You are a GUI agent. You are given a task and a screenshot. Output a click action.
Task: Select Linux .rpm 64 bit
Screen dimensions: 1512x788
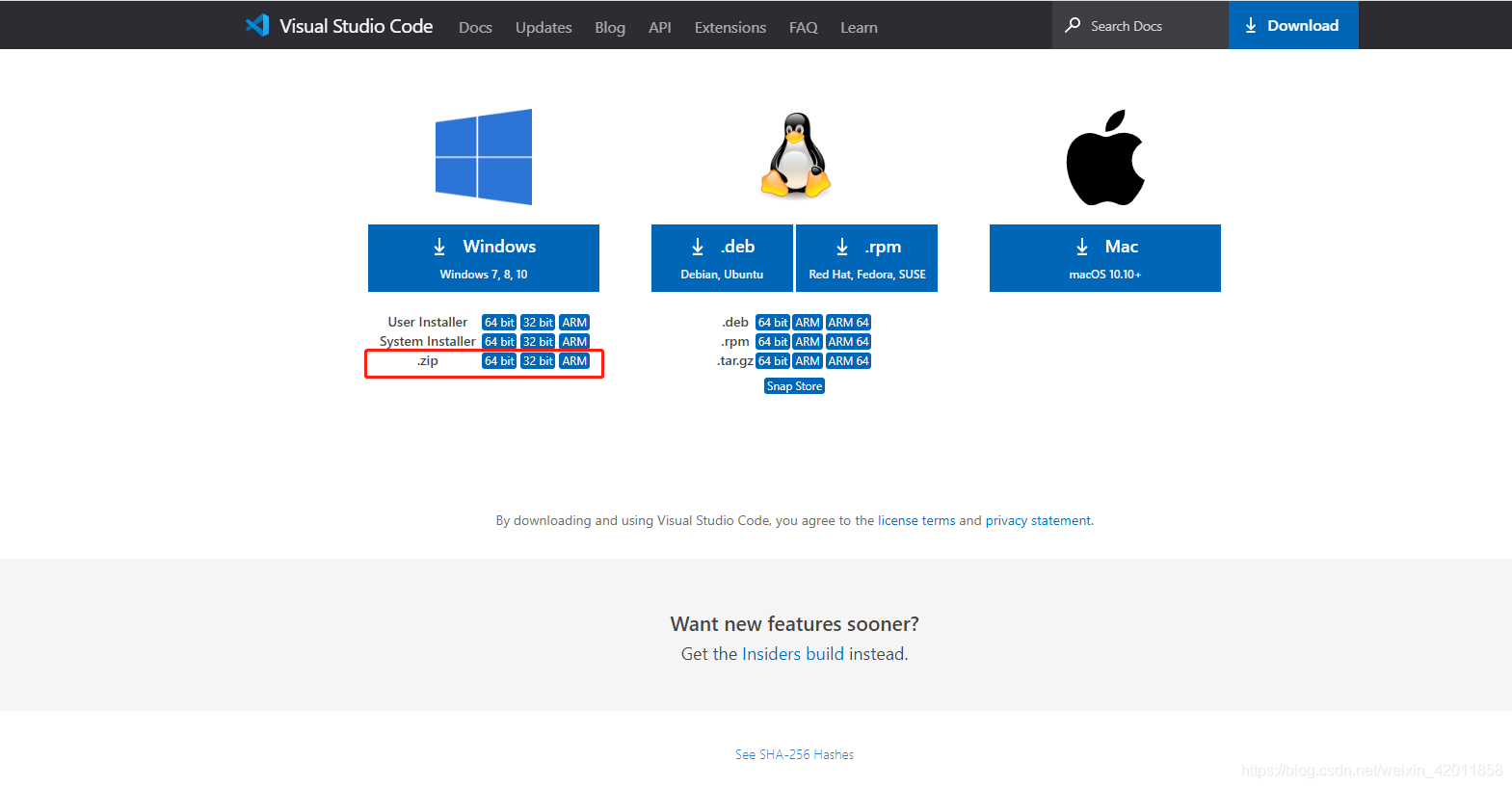(773, 342)
